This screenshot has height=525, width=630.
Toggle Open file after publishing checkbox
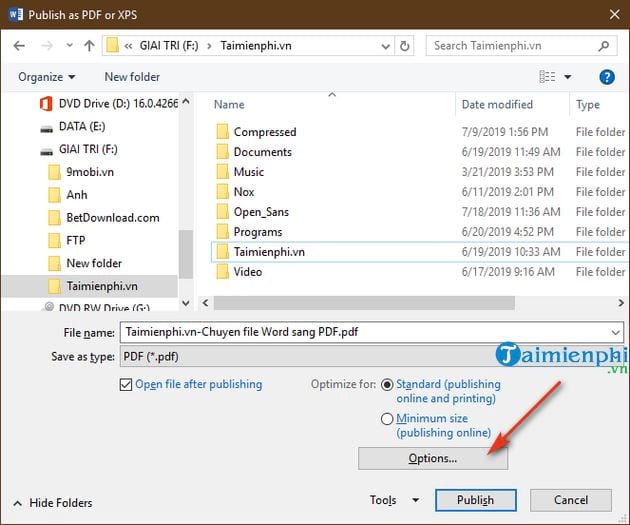click(126, 385)
